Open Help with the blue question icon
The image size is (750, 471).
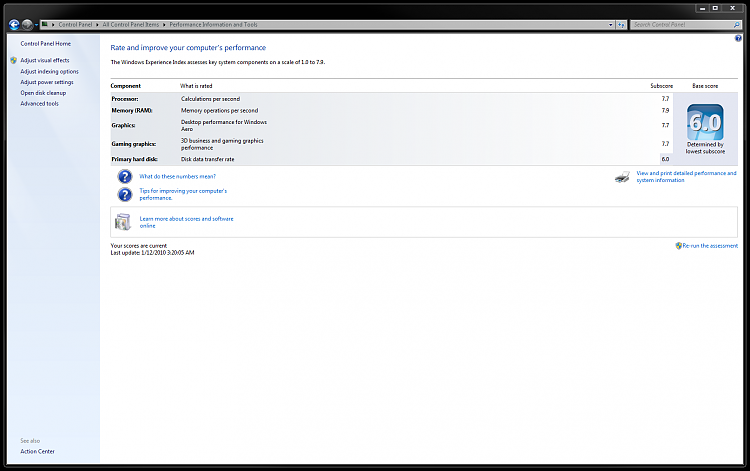point(738,38)
